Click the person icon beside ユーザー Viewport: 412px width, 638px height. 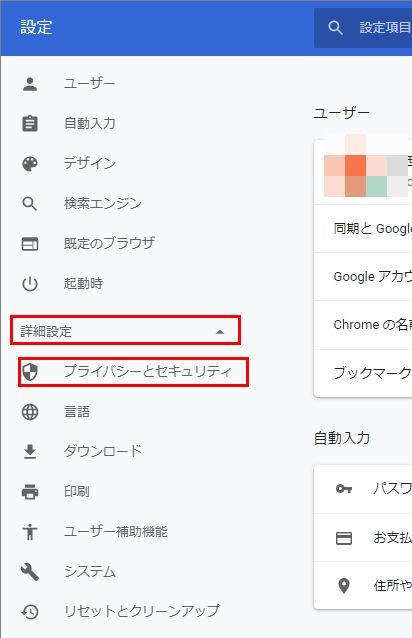tap(30, 84)
